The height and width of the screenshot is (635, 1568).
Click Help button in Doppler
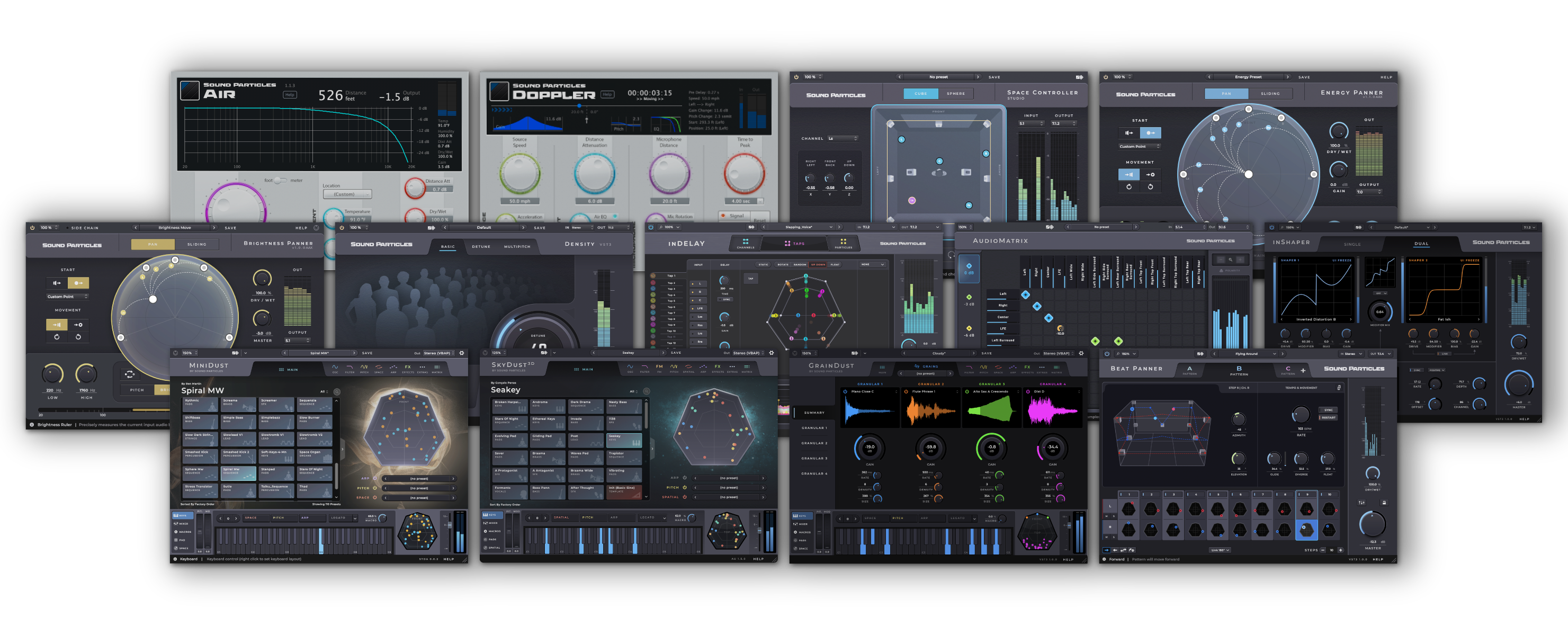click(x=607, y=94)
